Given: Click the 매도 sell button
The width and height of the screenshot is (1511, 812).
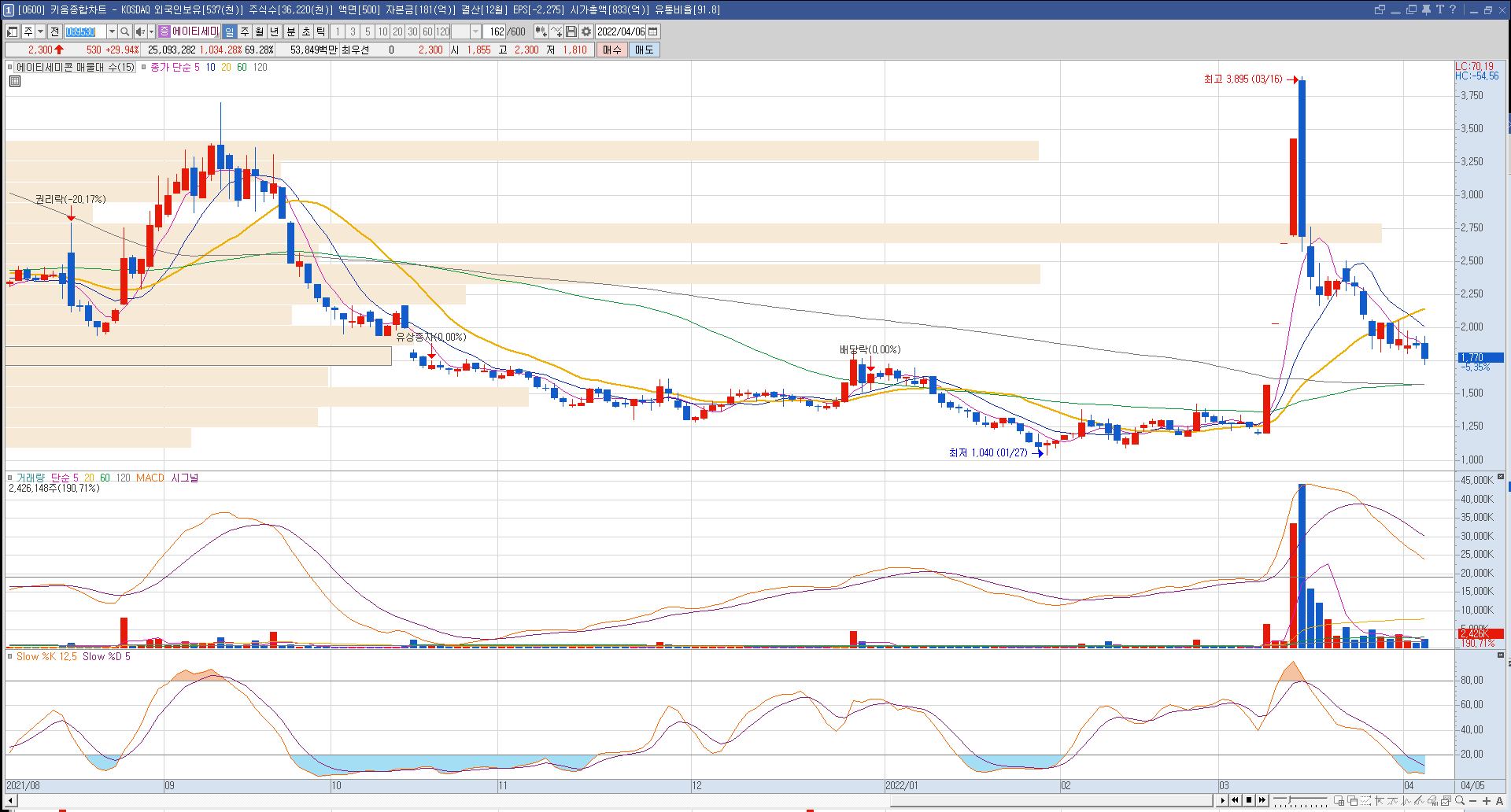Looking at the screenshot, I should [x=644, y=50].
